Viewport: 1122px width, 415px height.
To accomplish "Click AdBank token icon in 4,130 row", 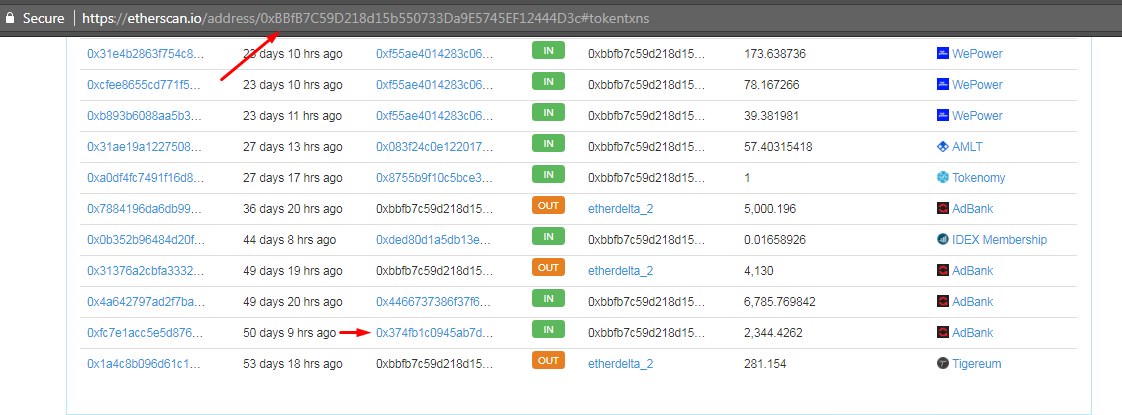I will 942,270.
